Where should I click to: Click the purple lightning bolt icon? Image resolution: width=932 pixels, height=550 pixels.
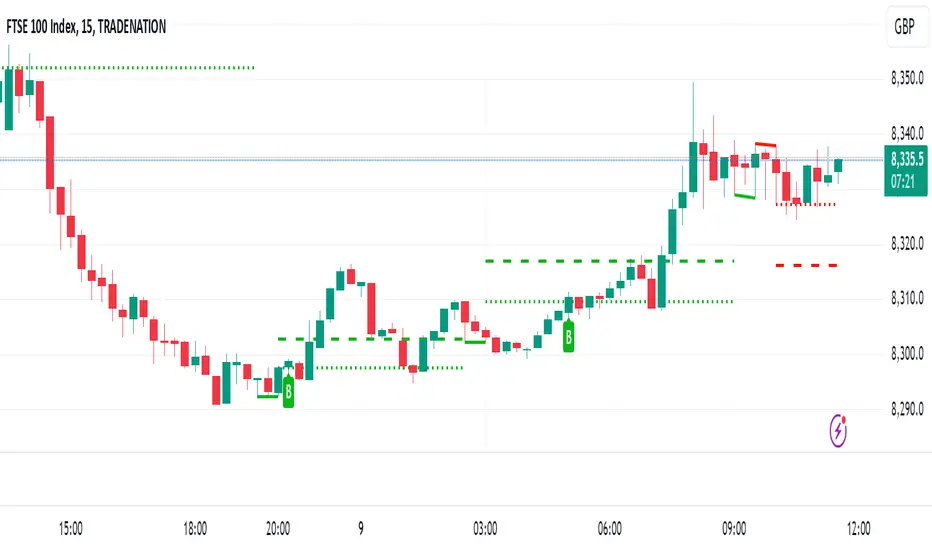pos(839,430)
